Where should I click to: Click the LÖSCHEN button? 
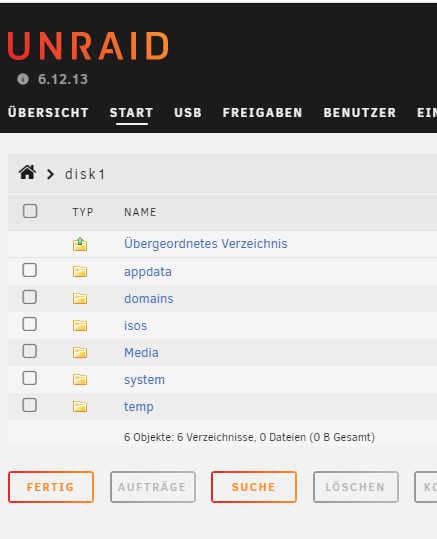[356, 487]
